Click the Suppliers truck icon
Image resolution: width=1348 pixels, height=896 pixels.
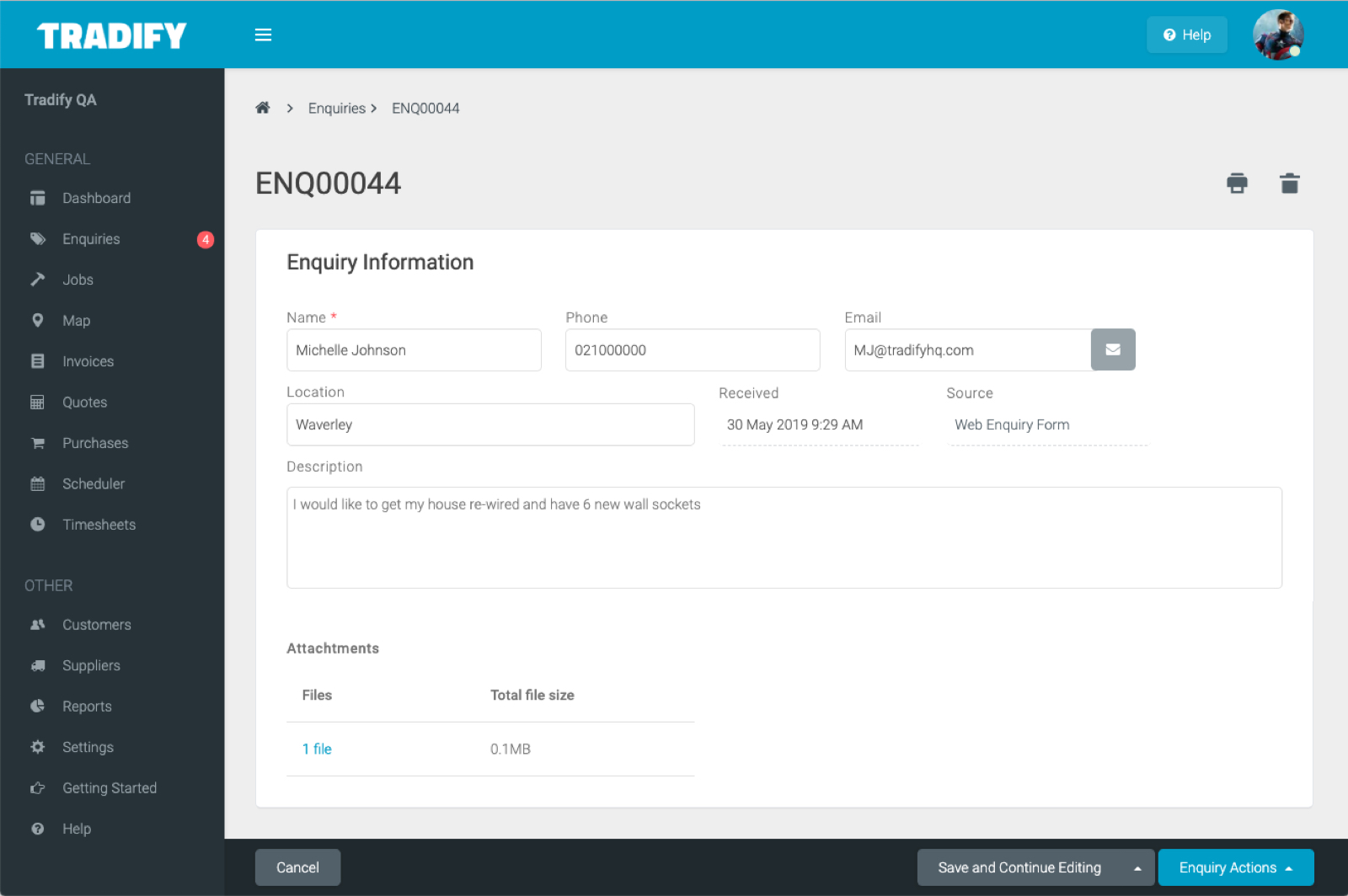point(38,665)
